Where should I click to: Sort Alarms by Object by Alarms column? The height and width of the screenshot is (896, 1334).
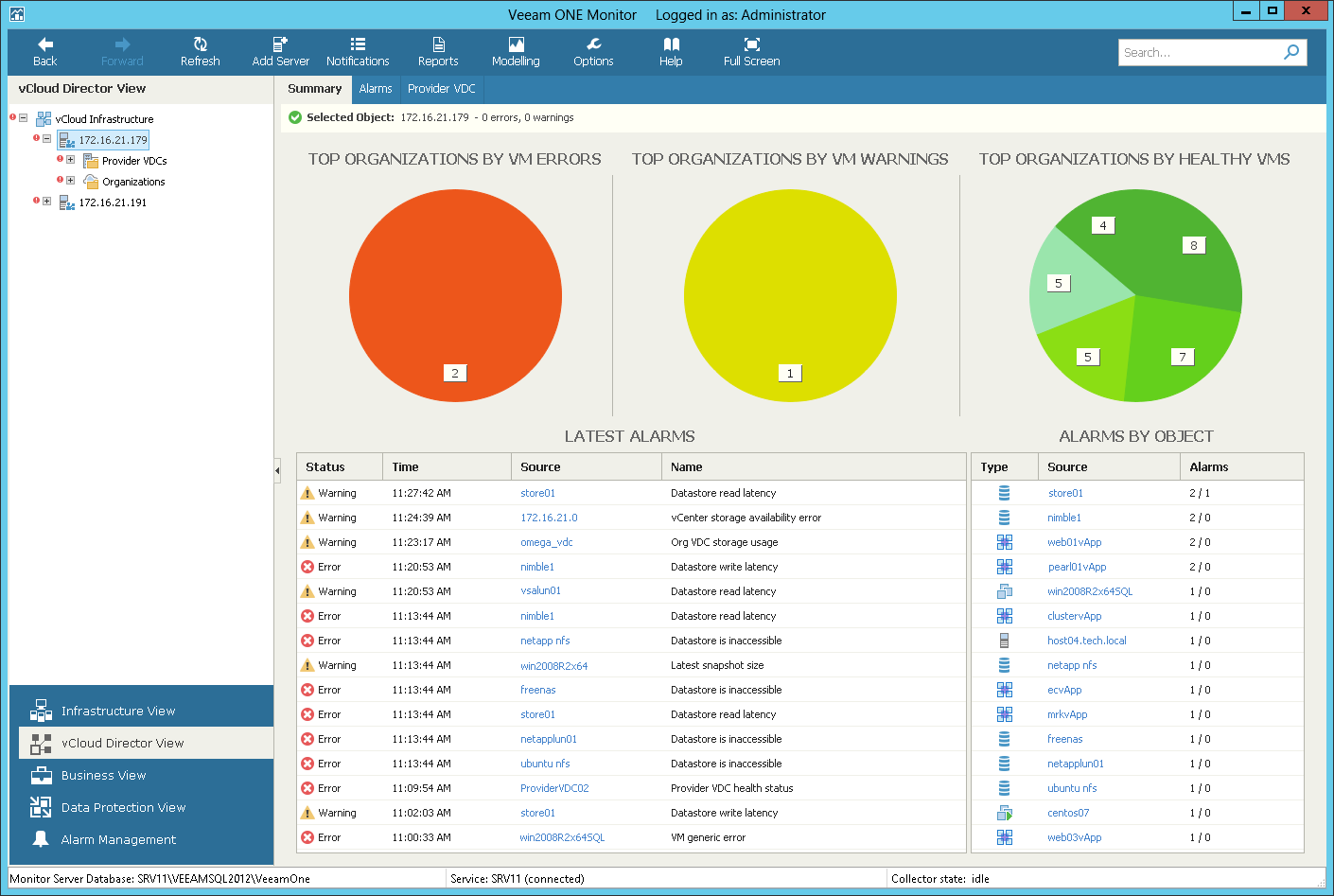[x=1241, y=466]
